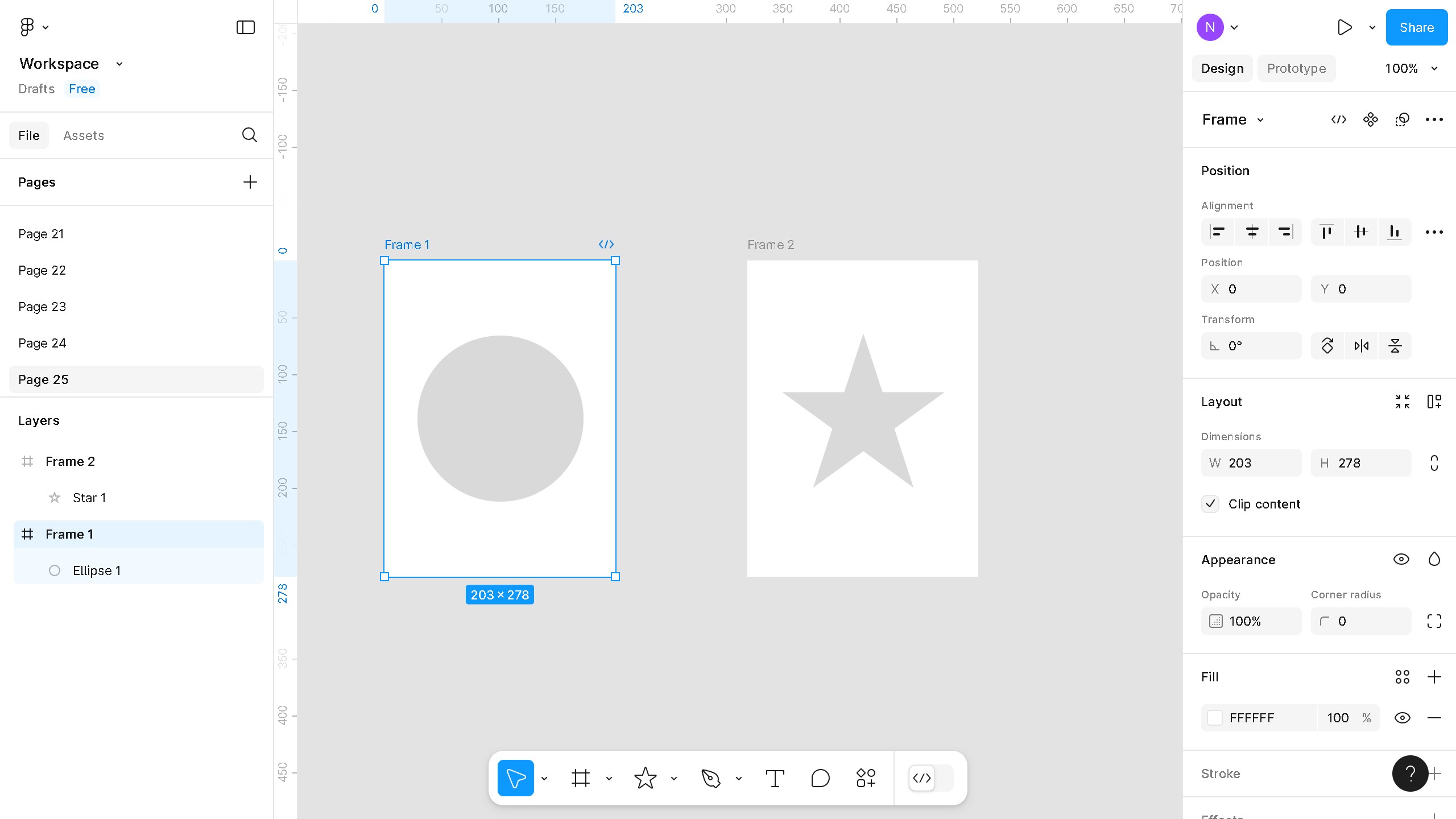
Task: Switch to the Prototype tab
Action: pos(1296,68)
